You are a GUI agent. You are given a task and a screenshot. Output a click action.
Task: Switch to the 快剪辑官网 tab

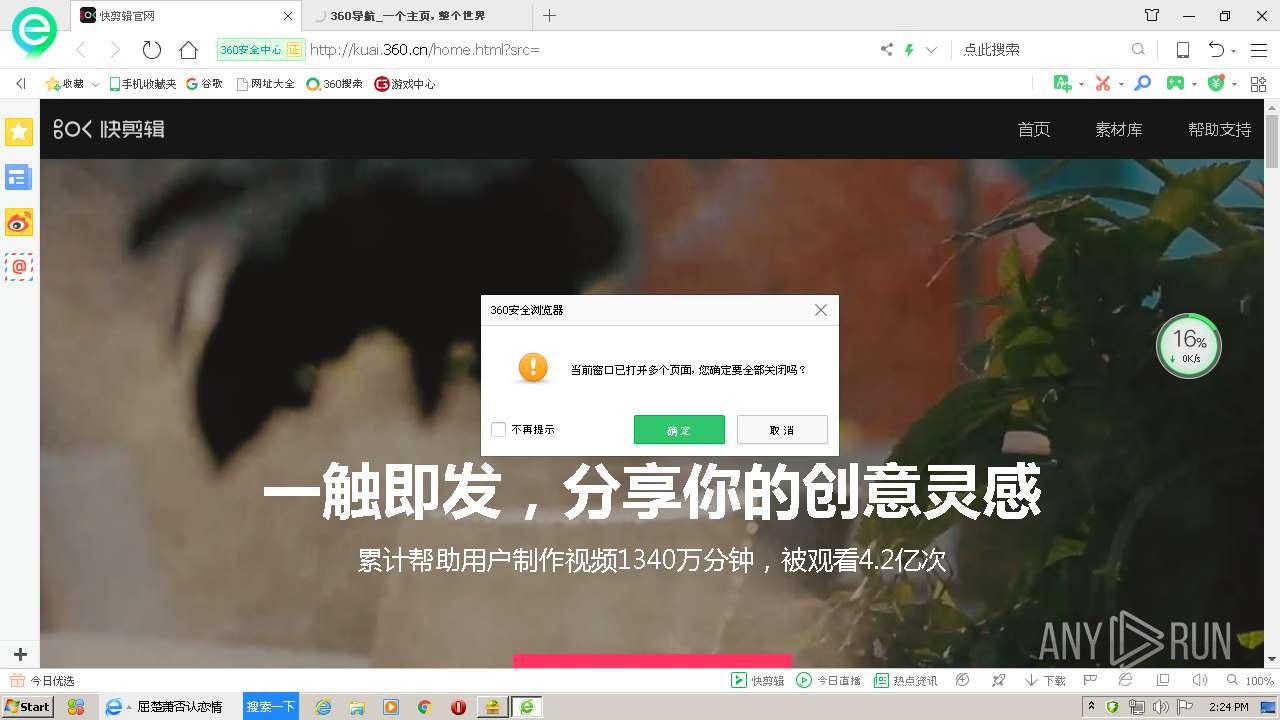pyautogui.click(x=185, y=15)
